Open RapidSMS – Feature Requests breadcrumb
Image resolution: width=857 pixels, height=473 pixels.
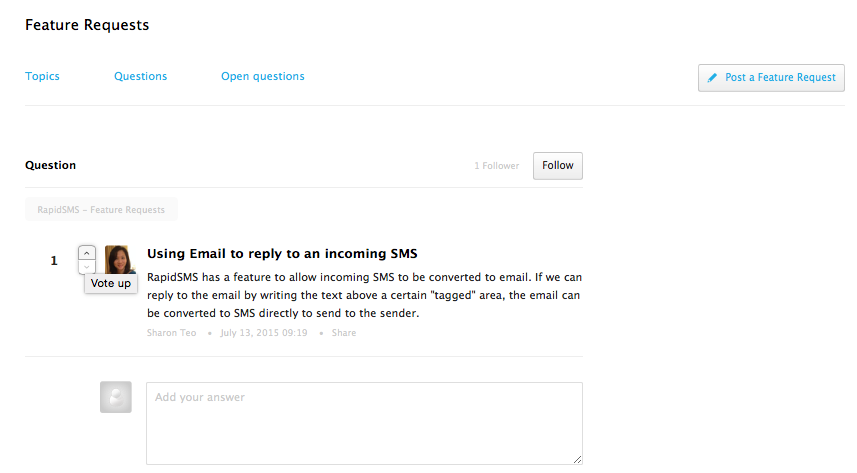(101, 209)
